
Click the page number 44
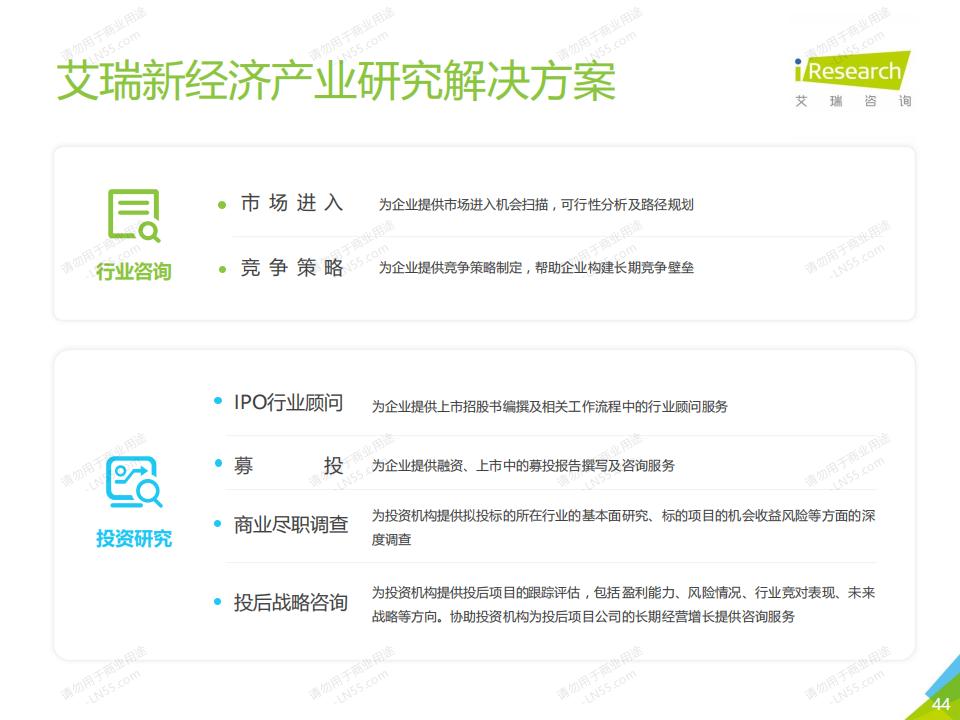click(940, 704)
